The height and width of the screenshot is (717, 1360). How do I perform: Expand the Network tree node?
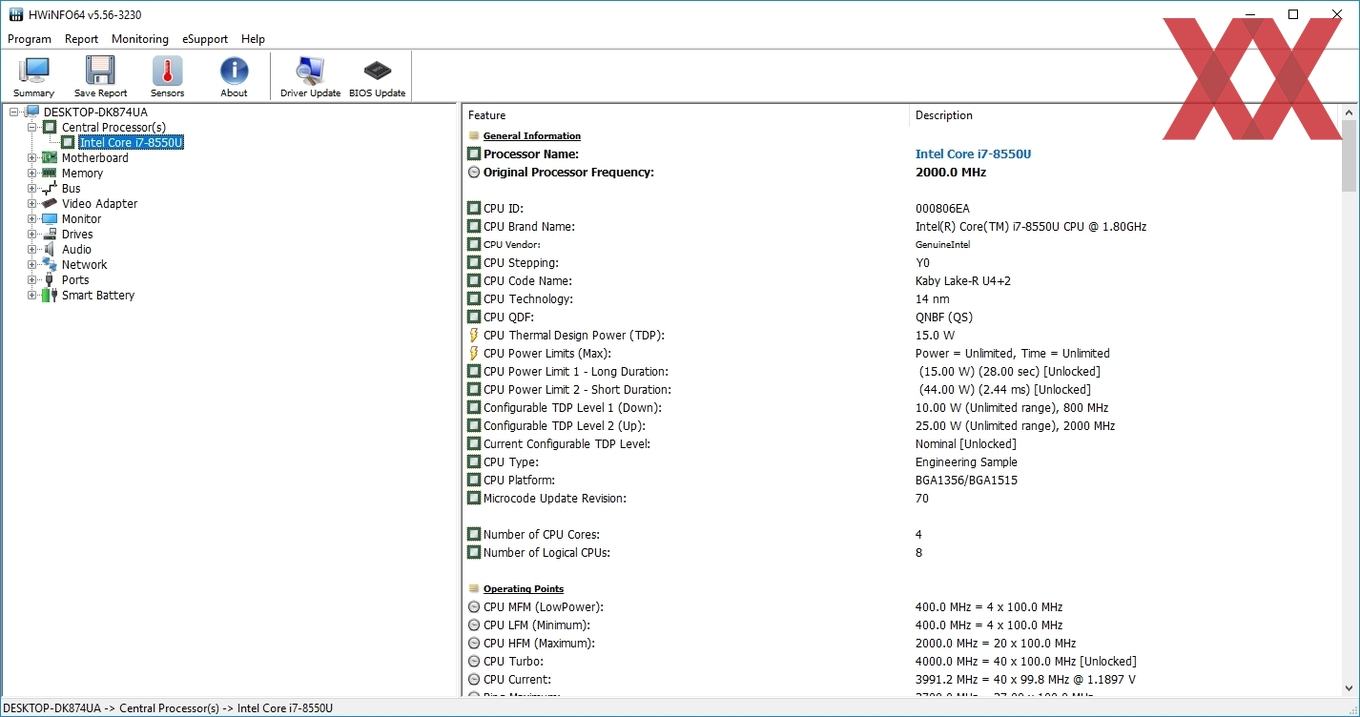(x=32, y=264)
